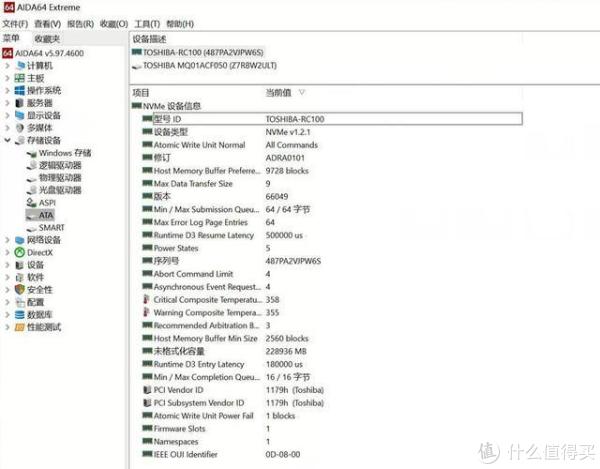Click the 主板 motherboard icon
600x469 pixels.
(20, 78)
